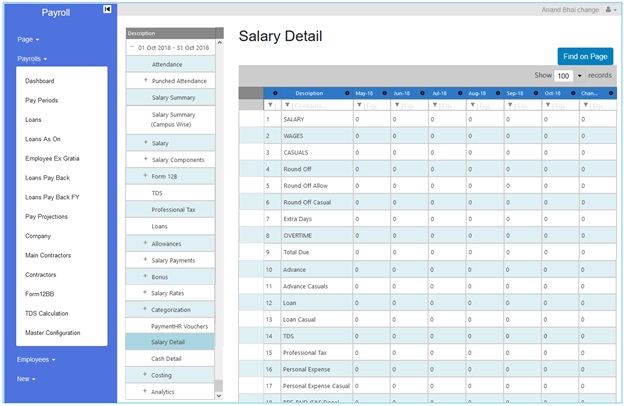Click the filter icon under the Sep-18 column

[x=510, y=105]
